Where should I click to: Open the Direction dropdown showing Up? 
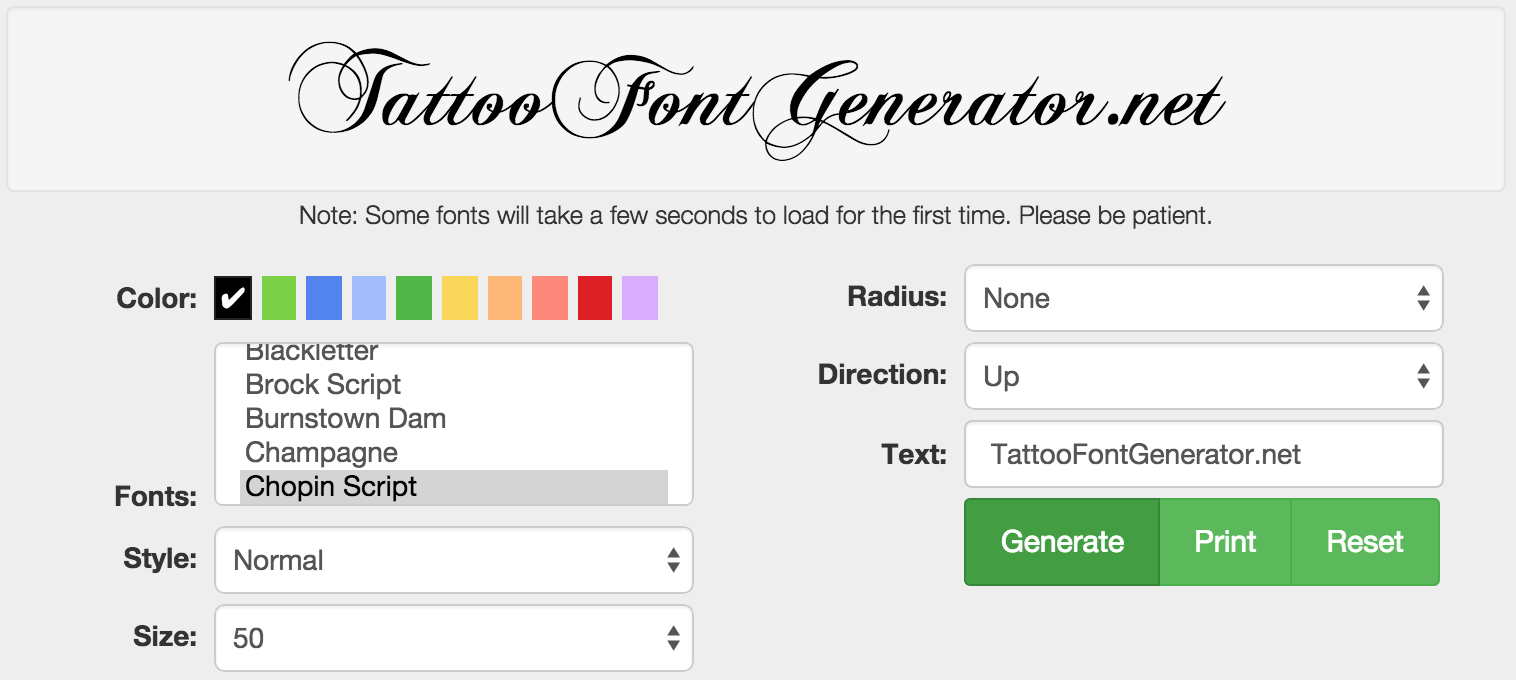coord(1203,376)
